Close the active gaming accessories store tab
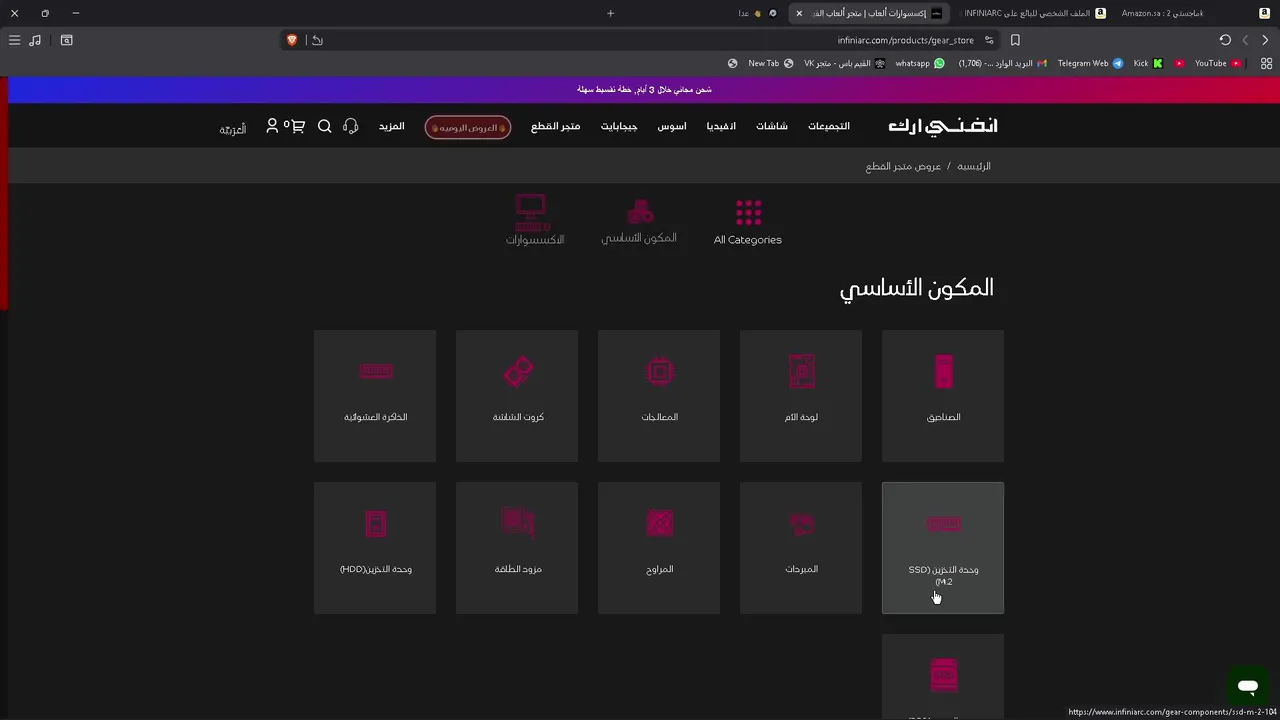The width and height of the screenshot is (1280, 720). click(799, 13)
